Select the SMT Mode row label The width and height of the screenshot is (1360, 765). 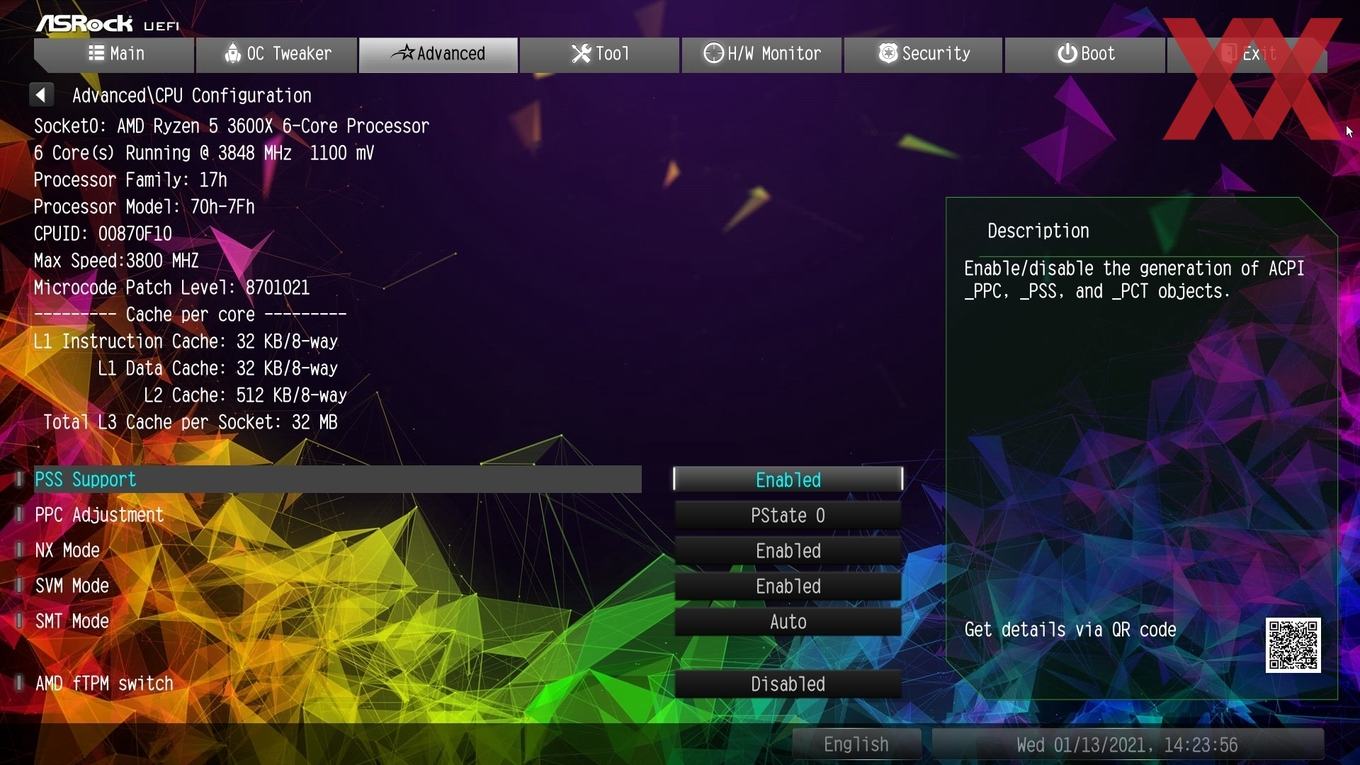click(x=72, y=621)
